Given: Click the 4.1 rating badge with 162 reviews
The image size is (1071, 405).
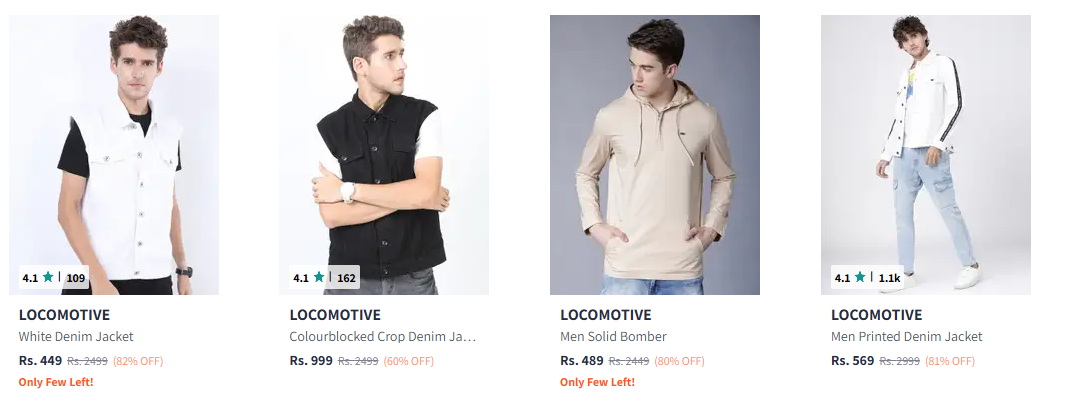Looking at the screenshot, I should click(x=324, y=277).
